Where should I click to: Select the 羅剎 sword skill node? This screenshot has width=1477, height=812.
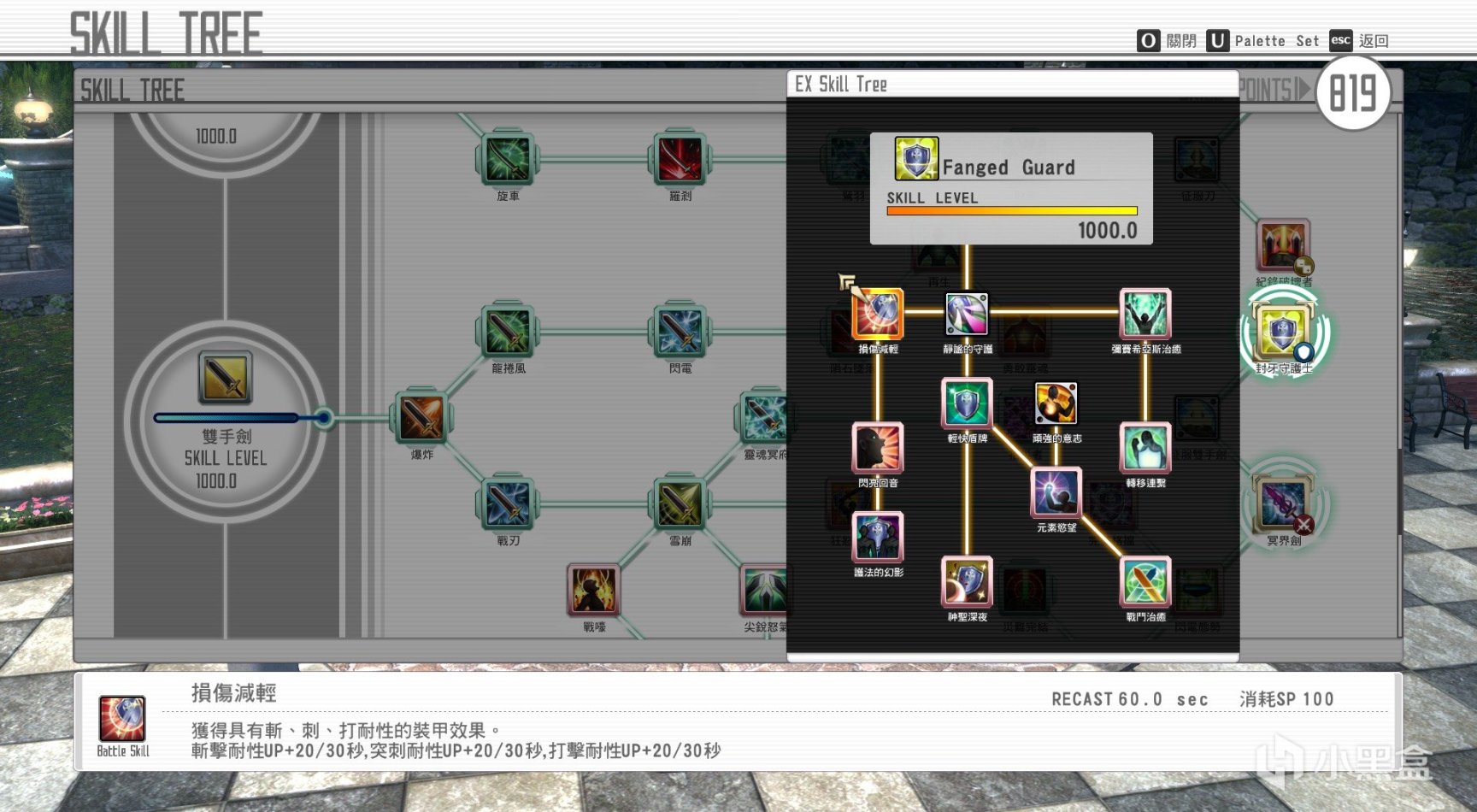point(680,158)
